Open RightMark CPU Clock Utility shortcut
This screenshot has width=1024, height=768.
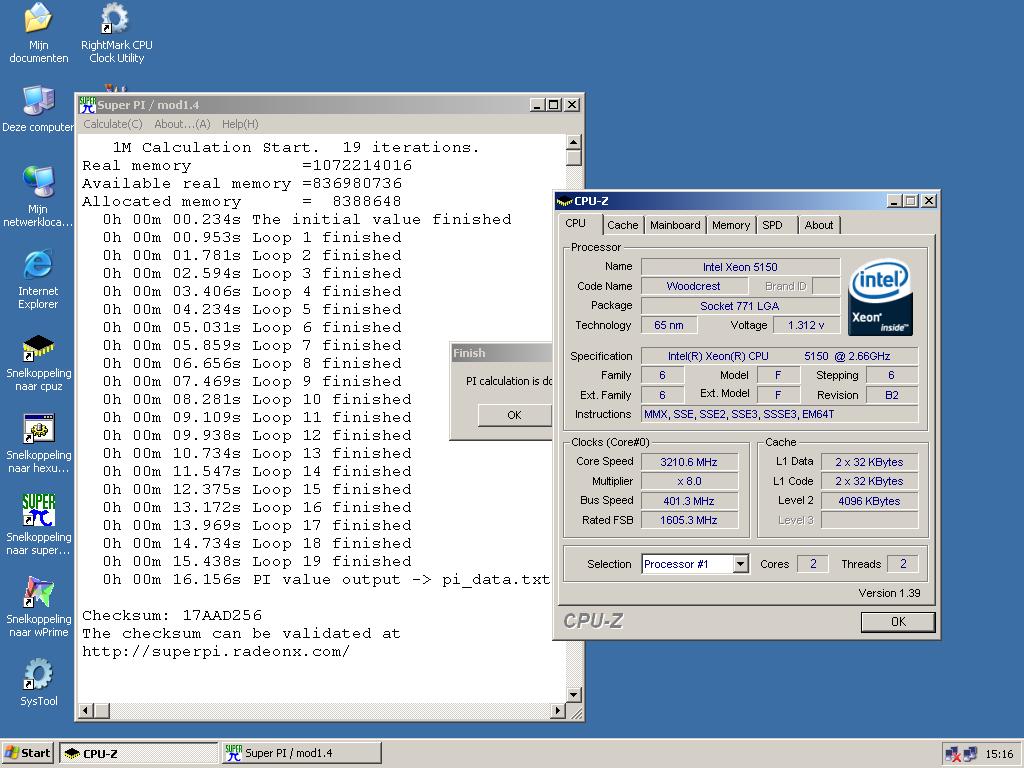tap(116, 33)
